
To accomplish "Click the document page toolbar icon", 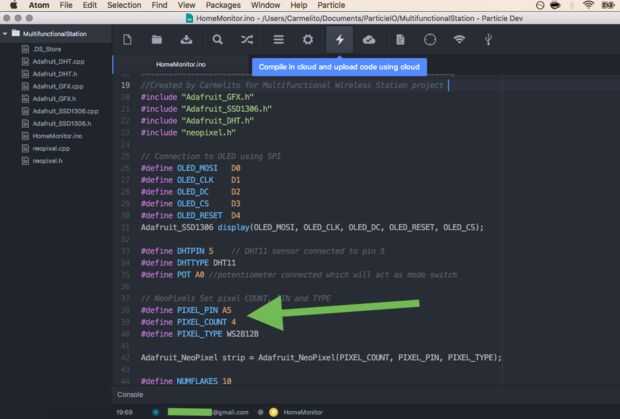I will (400, 40).
